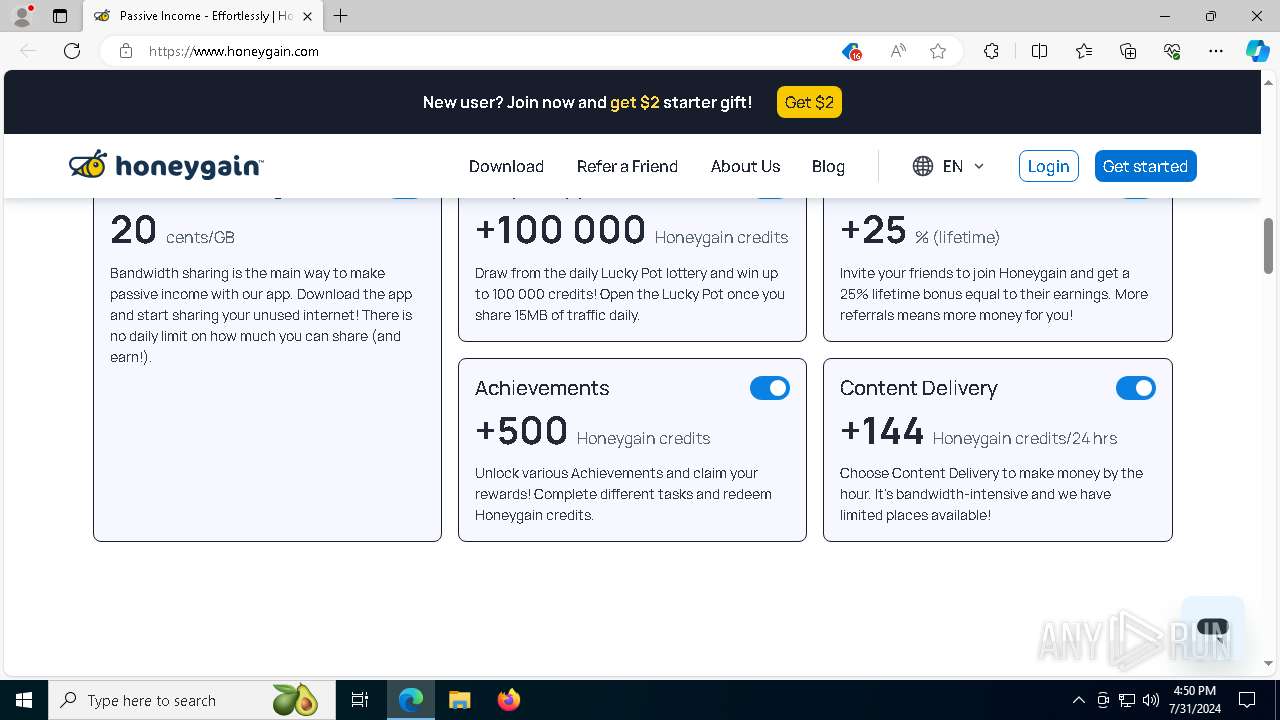Show hidden system tray icons

point(1078,700)
